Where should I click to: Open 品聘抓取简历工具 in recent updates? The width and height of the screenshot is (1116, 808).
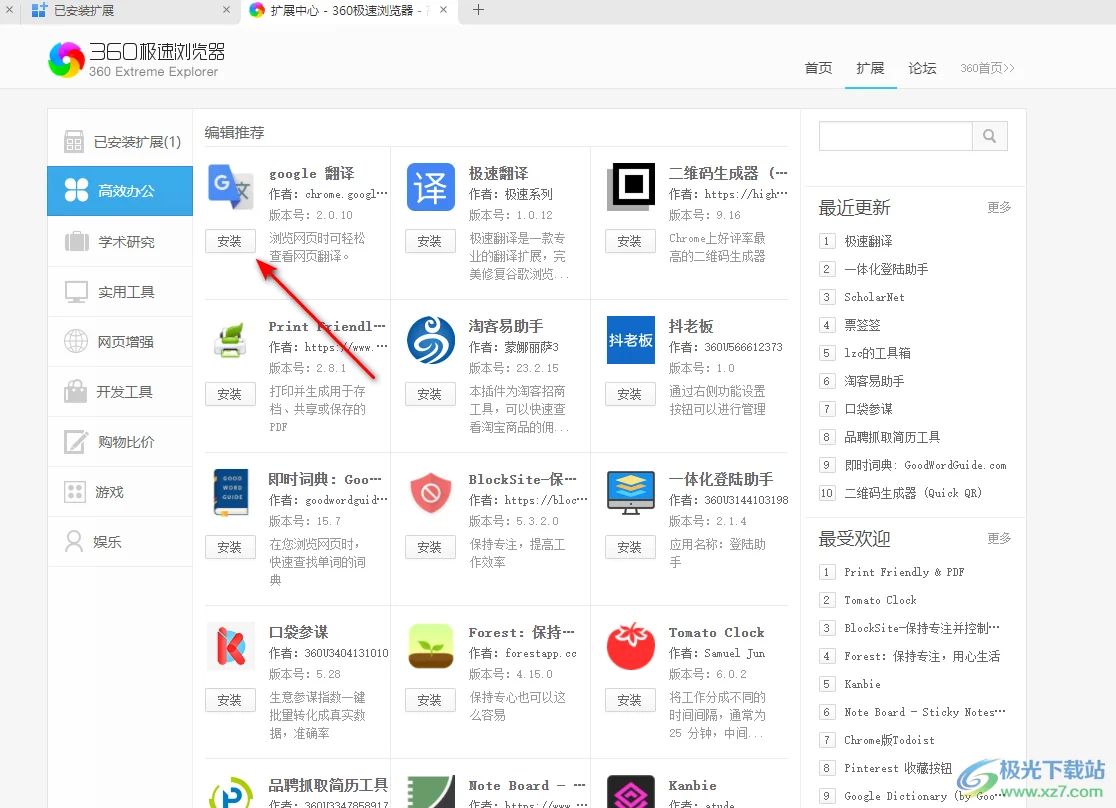pos(892,437)
